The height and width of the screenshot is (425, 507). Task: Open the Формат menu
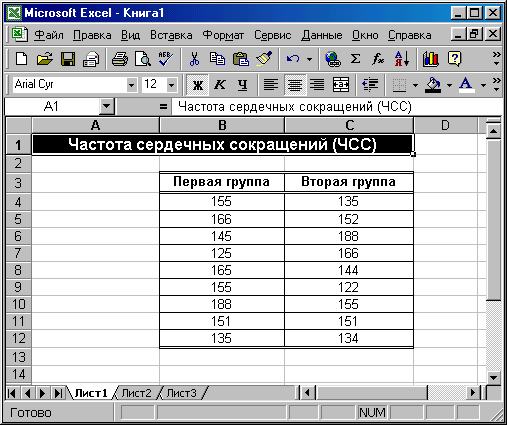pyautogui.click(x=223, y=35)
